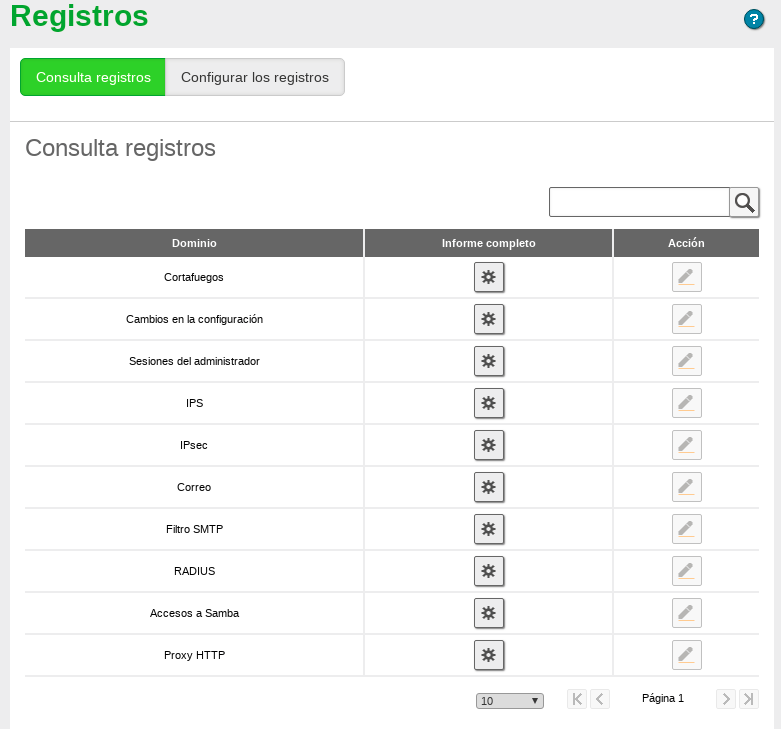Click edit pencil for Cambios en la configuración

pos(686,319)
